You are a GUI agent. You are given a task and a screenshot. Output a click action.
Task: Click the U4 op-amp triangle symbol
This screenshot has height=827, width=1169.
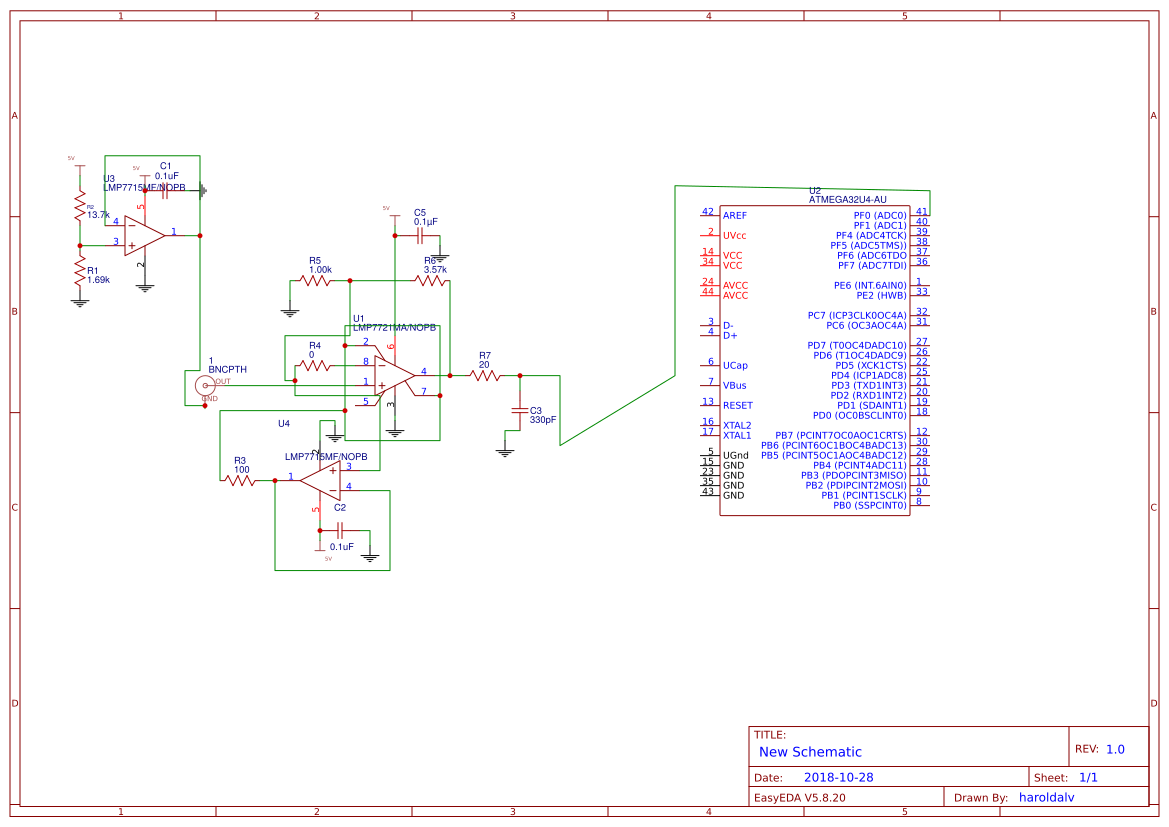320,480
